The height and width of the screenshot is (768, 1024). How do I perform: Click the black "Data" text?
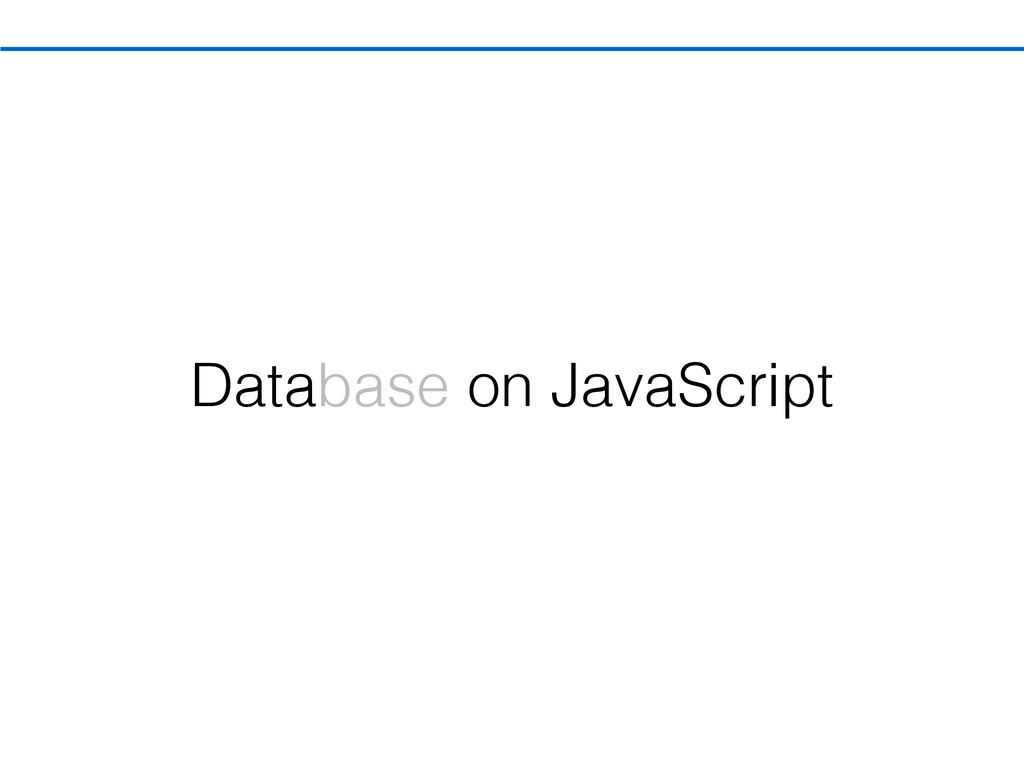[x=254, y=387]
